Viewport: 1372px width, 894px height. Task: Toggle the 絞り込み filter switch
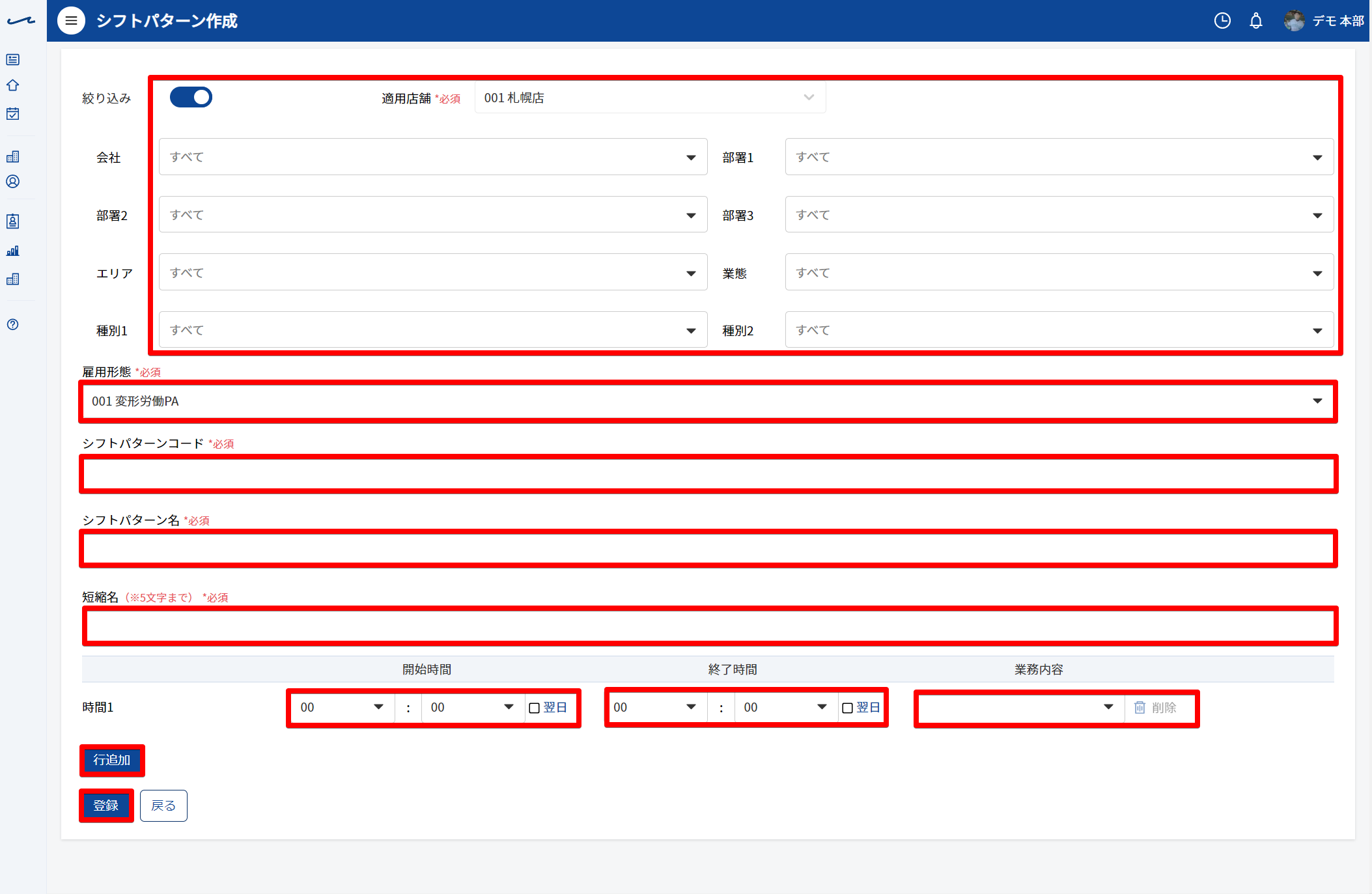[191, 97]
